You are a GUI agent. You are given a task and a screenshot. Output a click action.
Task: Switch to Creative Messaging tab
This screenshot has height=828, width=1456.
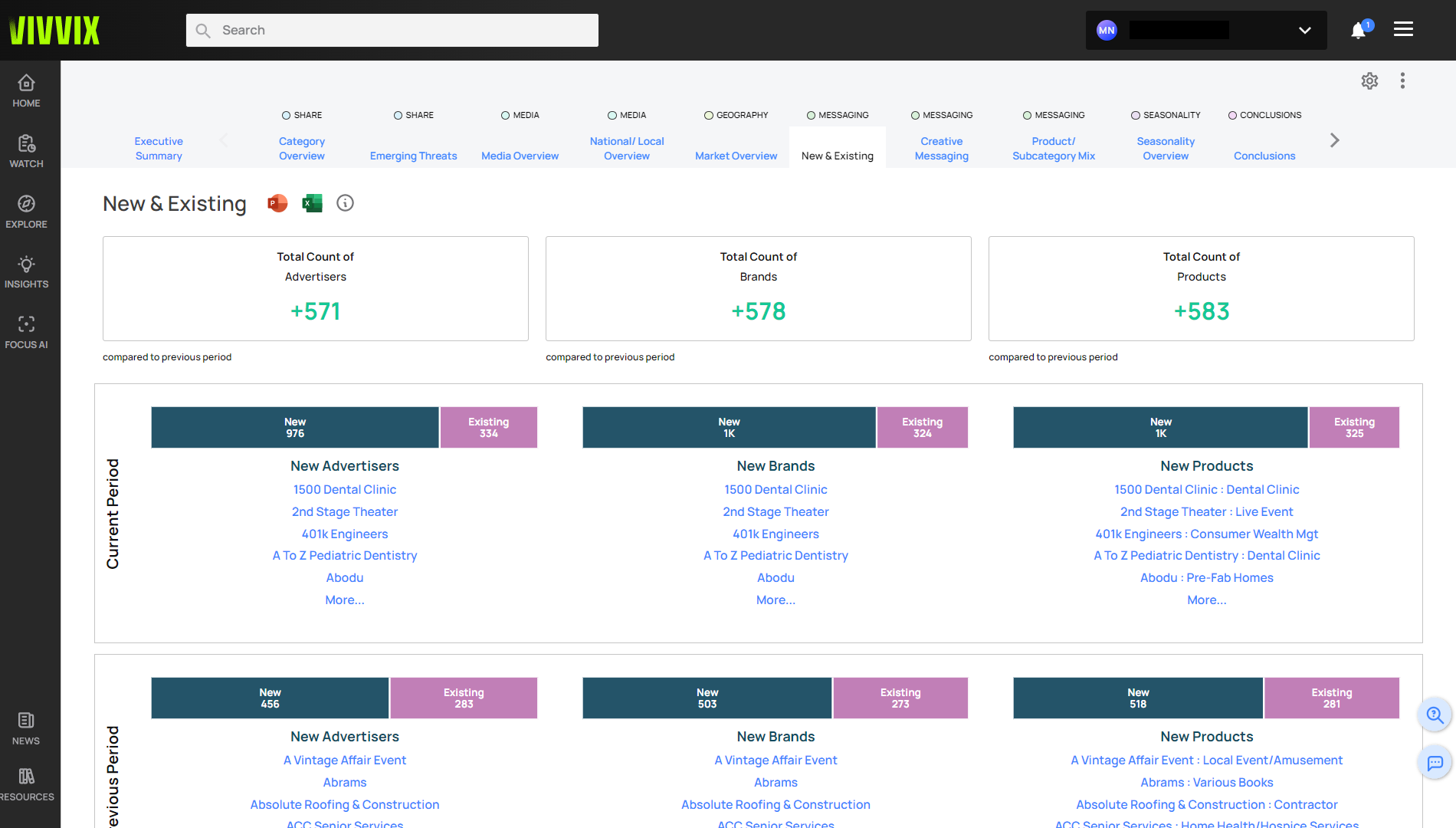coord(941,149)
